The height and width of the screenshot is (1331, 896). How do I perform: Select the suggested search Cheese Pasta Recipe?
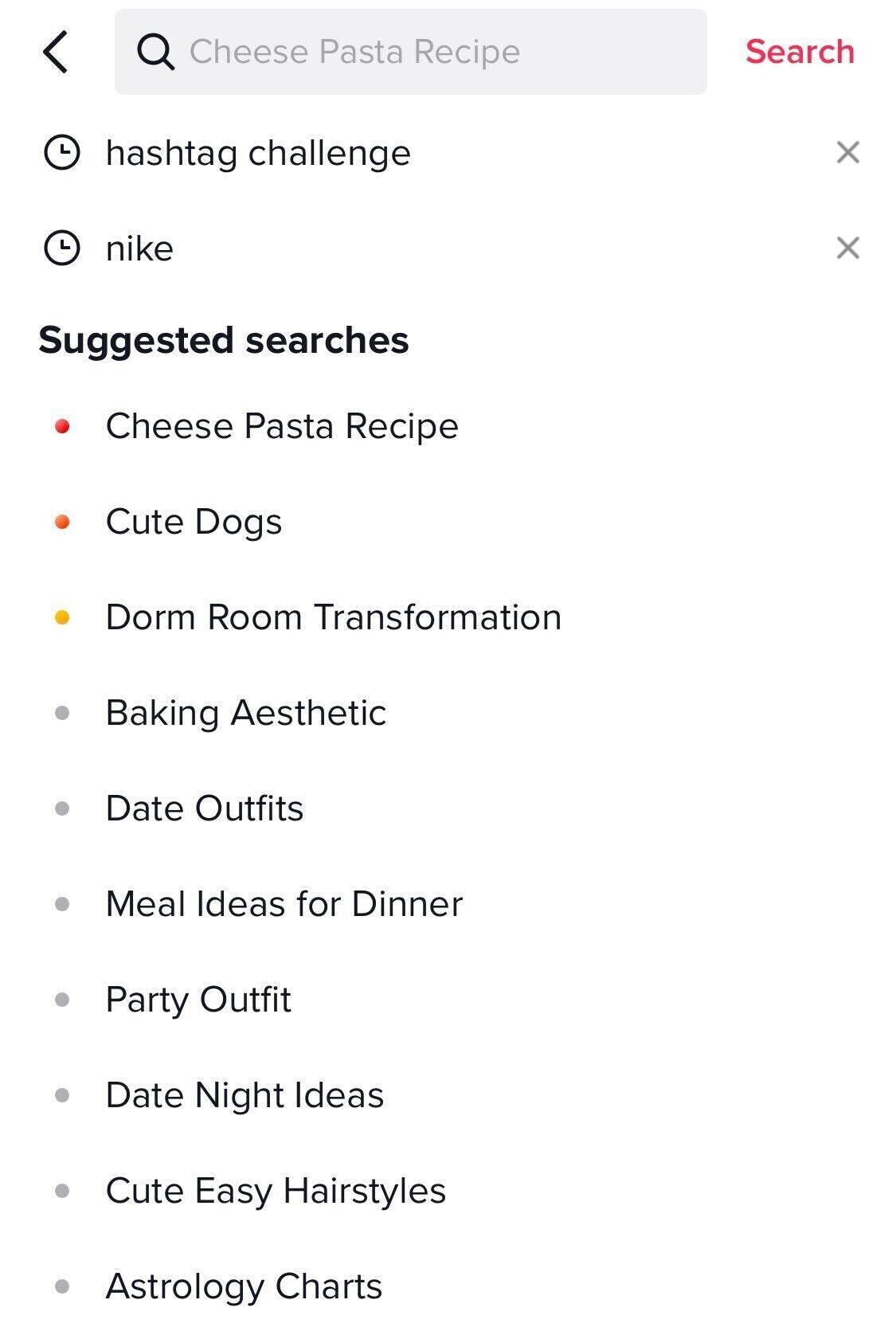tap(282, 426)
